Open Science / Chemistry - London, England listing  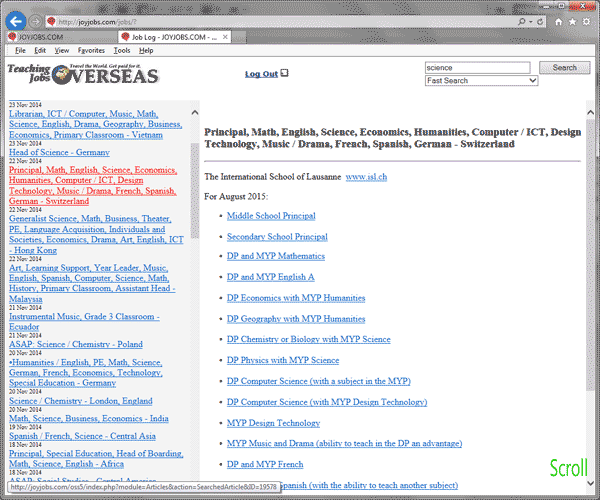point(81,401)
